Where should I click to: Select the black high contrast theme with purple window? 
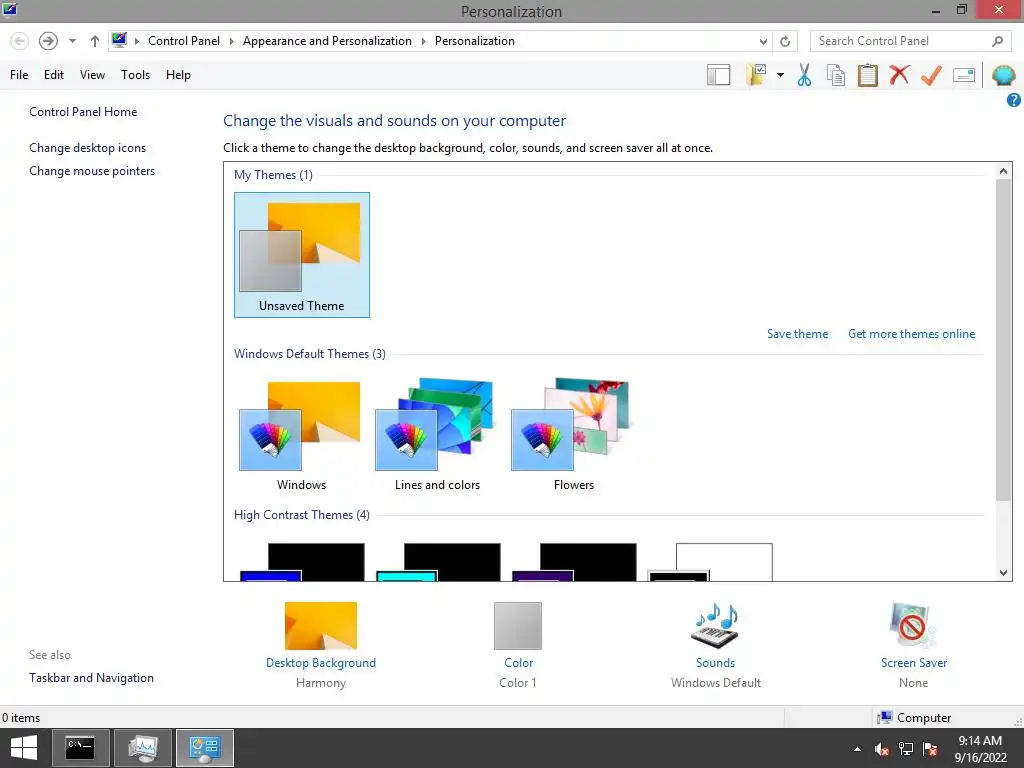tap(574, 562)
